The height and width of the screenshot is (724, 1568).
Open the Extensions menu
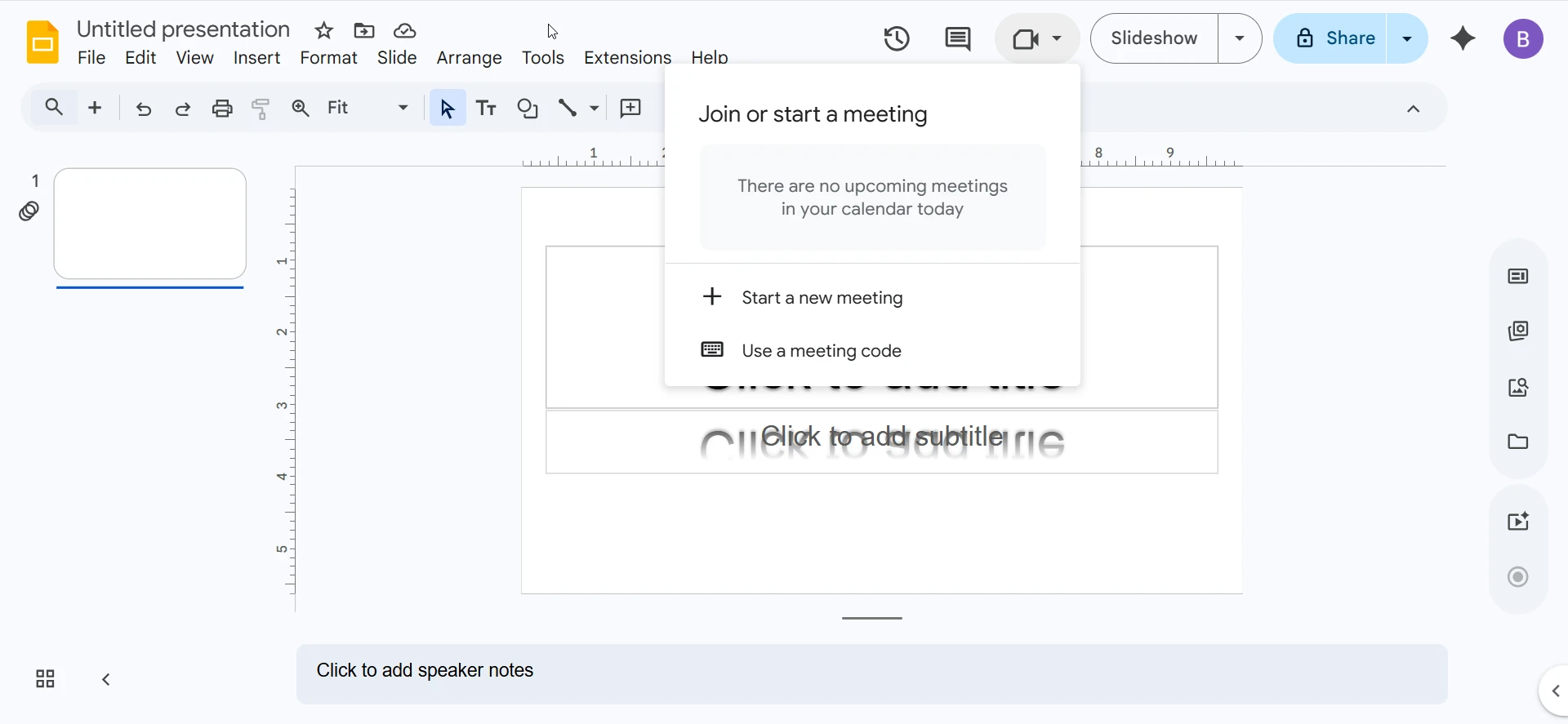point(627,58)
